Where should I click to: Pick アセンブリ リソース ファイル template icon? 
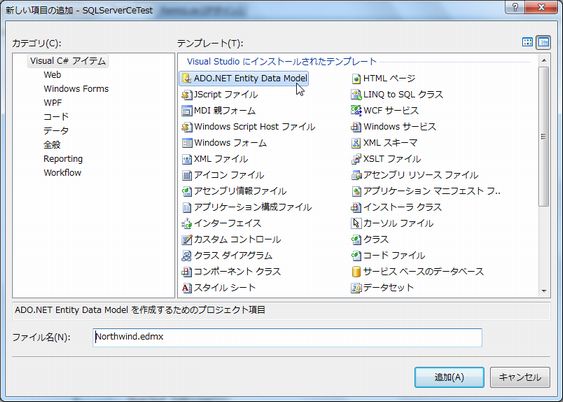click(x=356, y=175)
